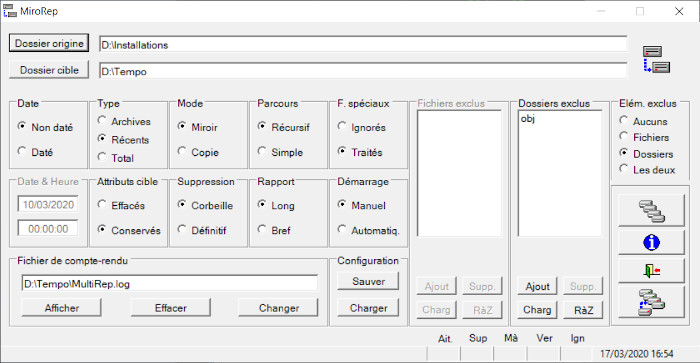Select the obj entry in Dossiers exclus
This screenshot has width=700, height=363.
(528, 119)
